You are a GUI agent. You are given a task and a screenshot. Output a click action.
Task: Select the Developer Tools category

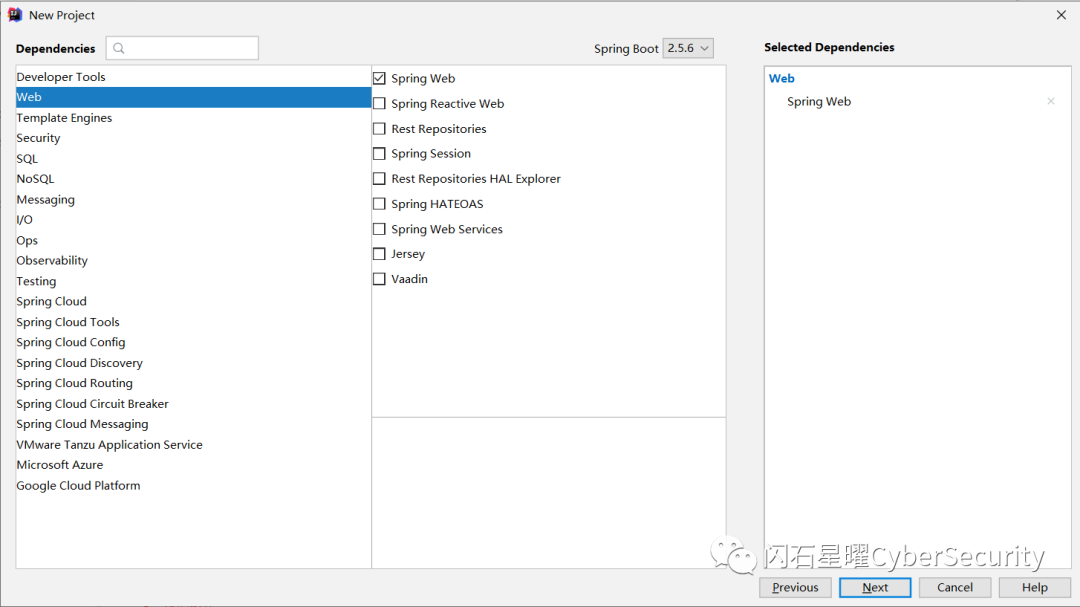click(x=194, y=76)
